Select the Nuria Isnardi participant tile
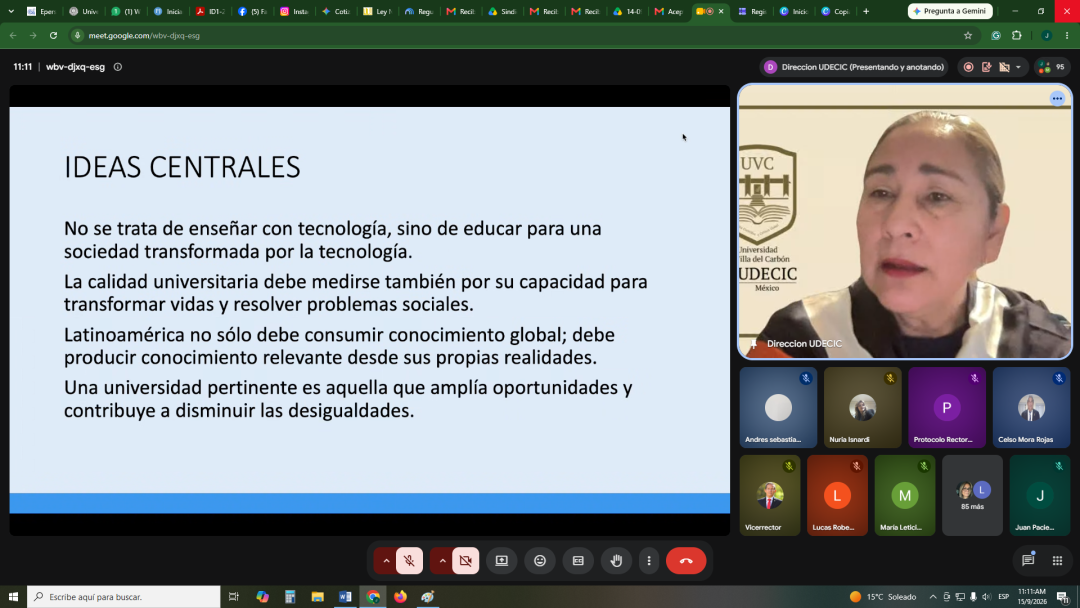1080x608 pixels. coord(862,407)
